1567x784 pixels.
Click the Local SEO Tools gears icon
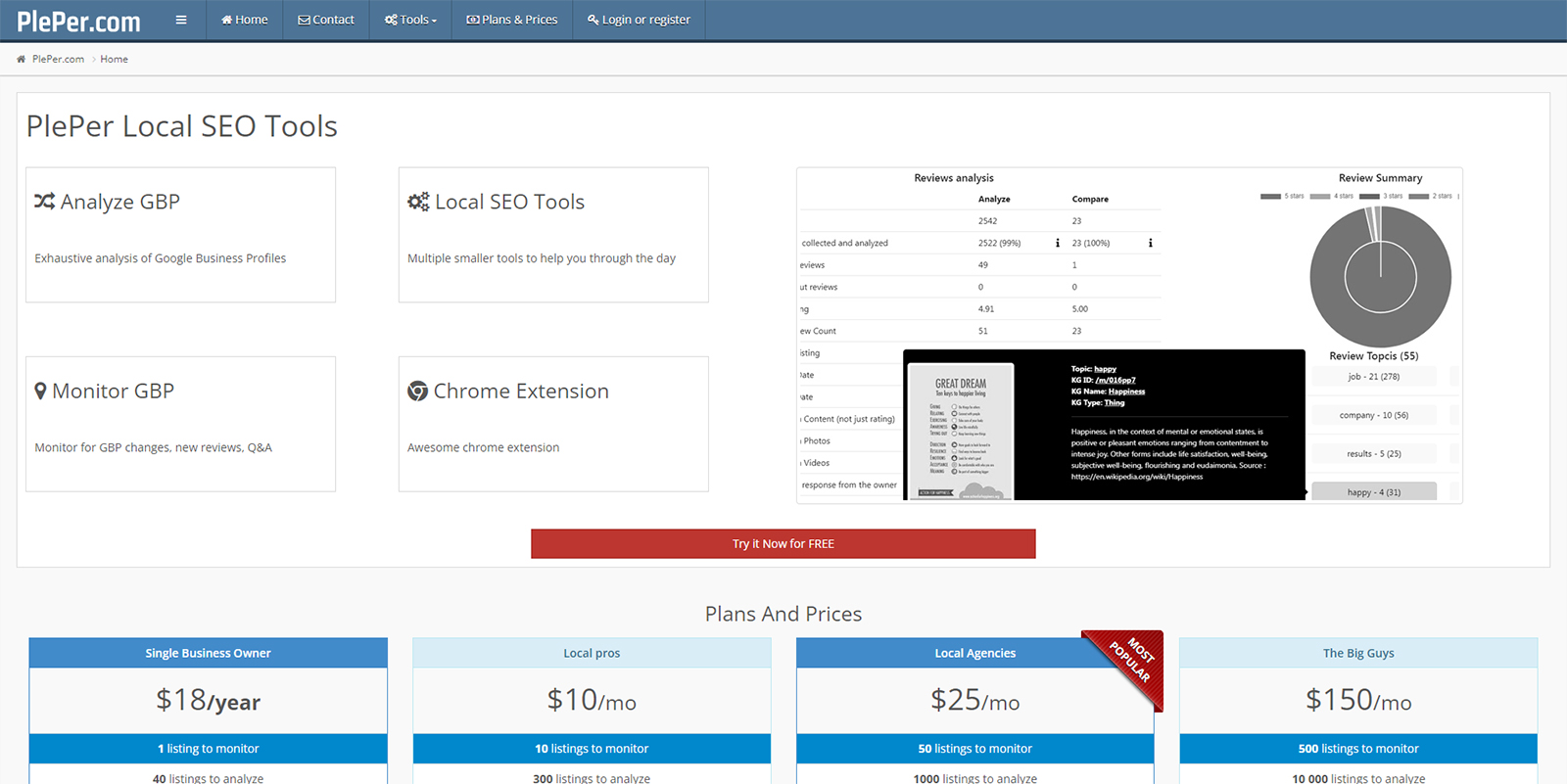click(418, 201)
